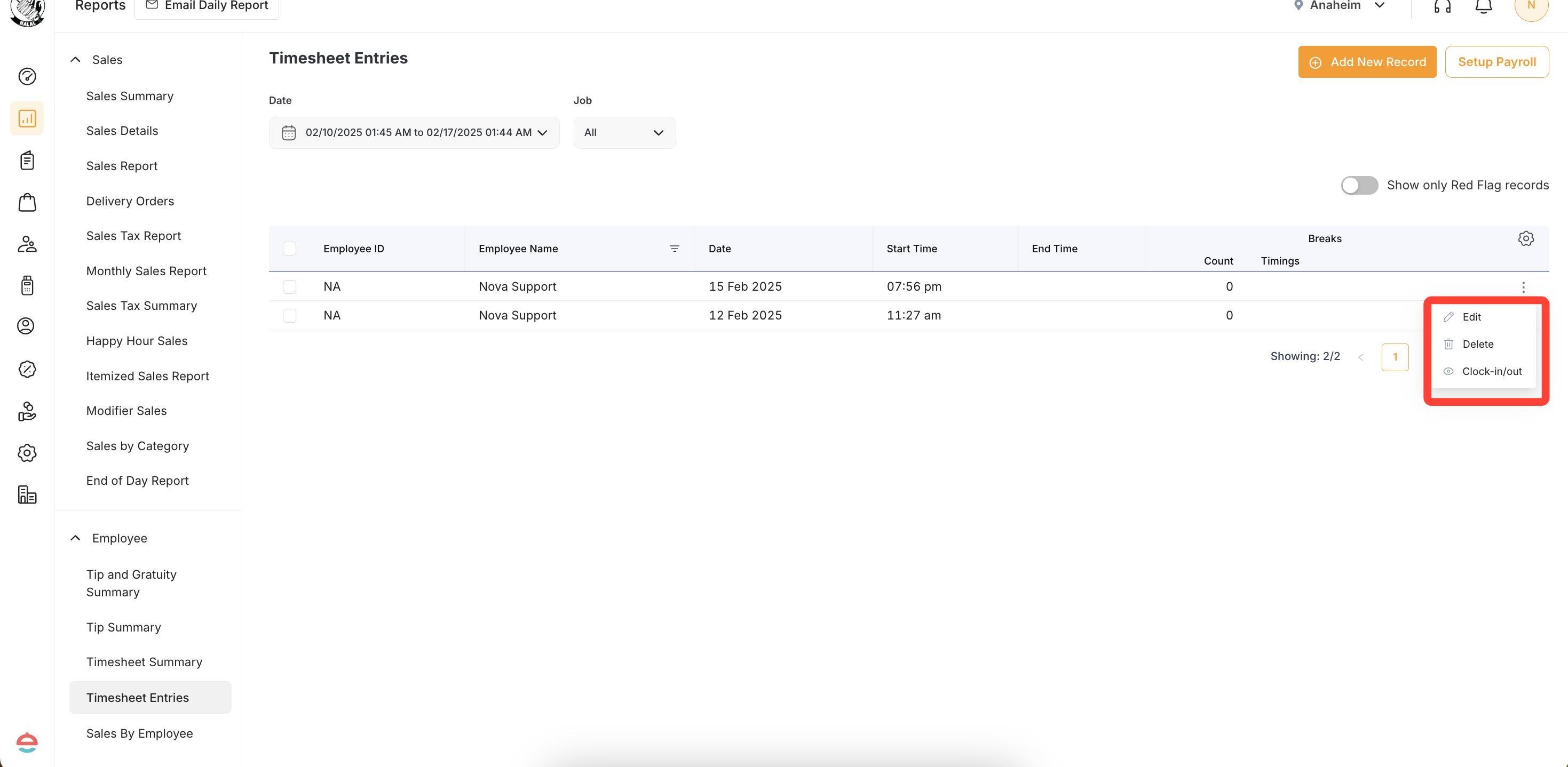Open Tip Summary report

click(124, 628)
